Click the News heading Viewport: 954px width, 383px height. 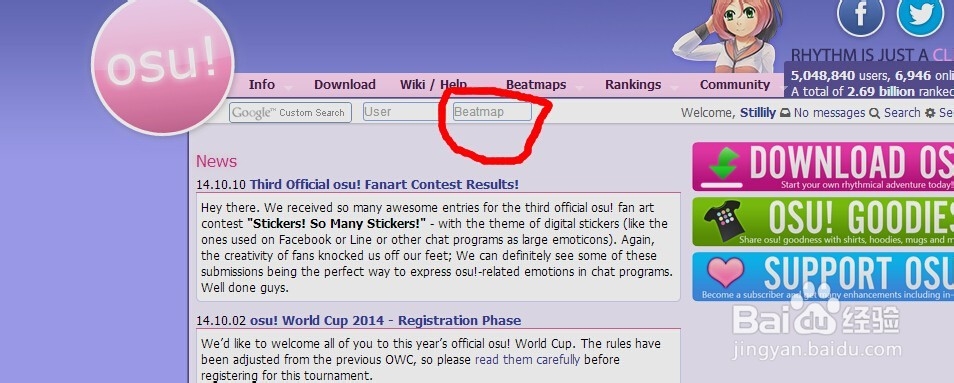[x=217, y=161]
